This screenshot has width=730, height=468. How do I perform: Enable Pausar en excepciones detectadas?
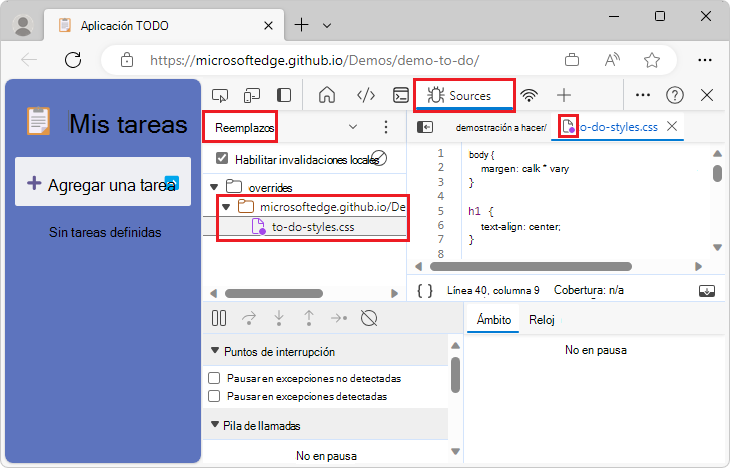point(214,396)
